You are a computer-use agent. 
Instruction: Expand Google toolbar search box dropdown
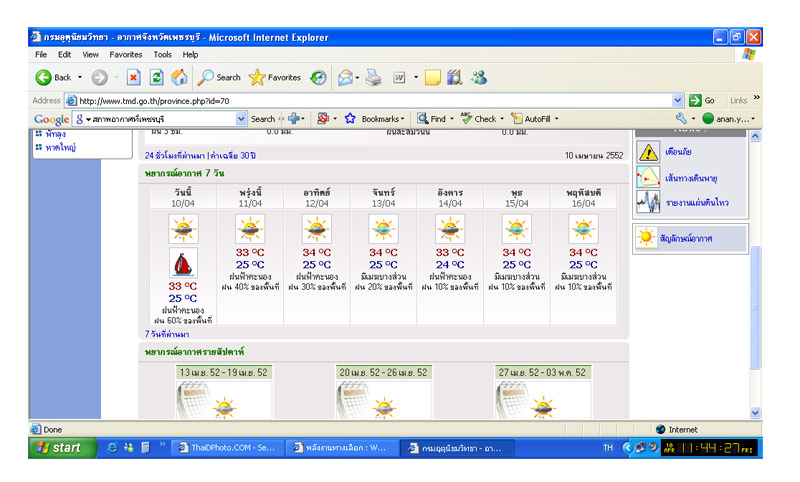point(241,118)
